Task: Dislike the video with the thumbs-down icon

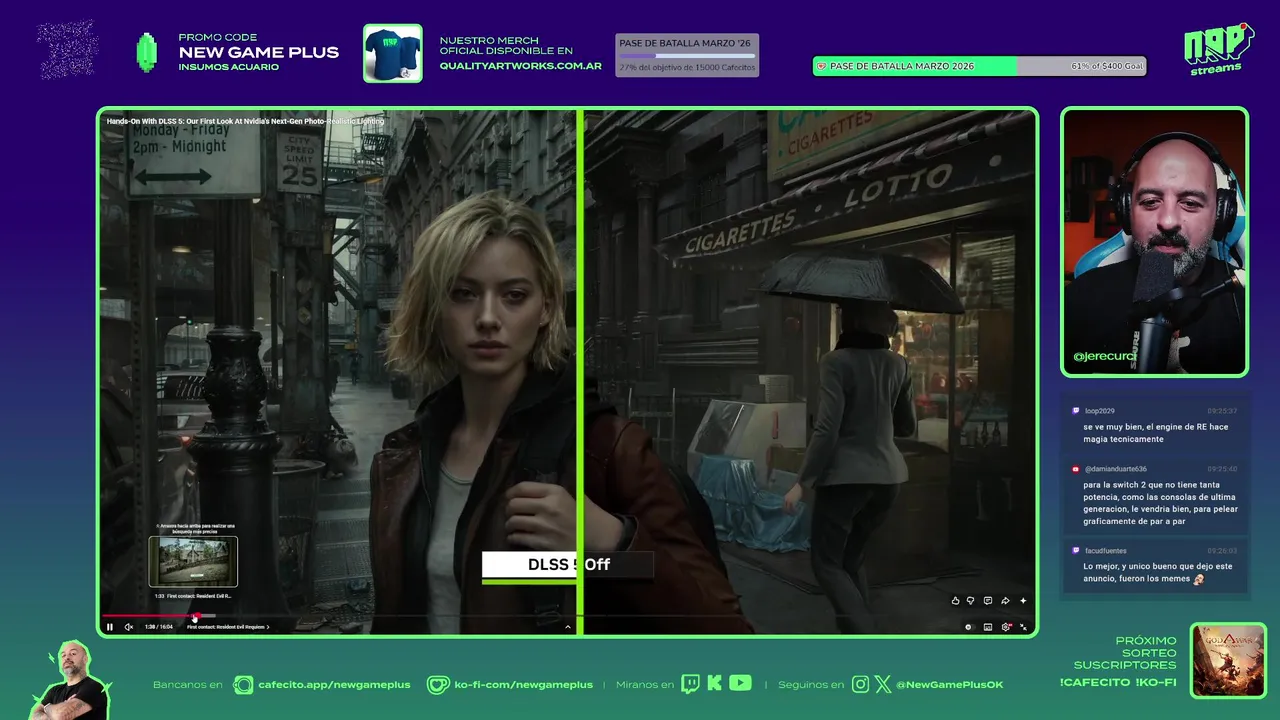Action: pyautogui.click(x=971, y=601)
